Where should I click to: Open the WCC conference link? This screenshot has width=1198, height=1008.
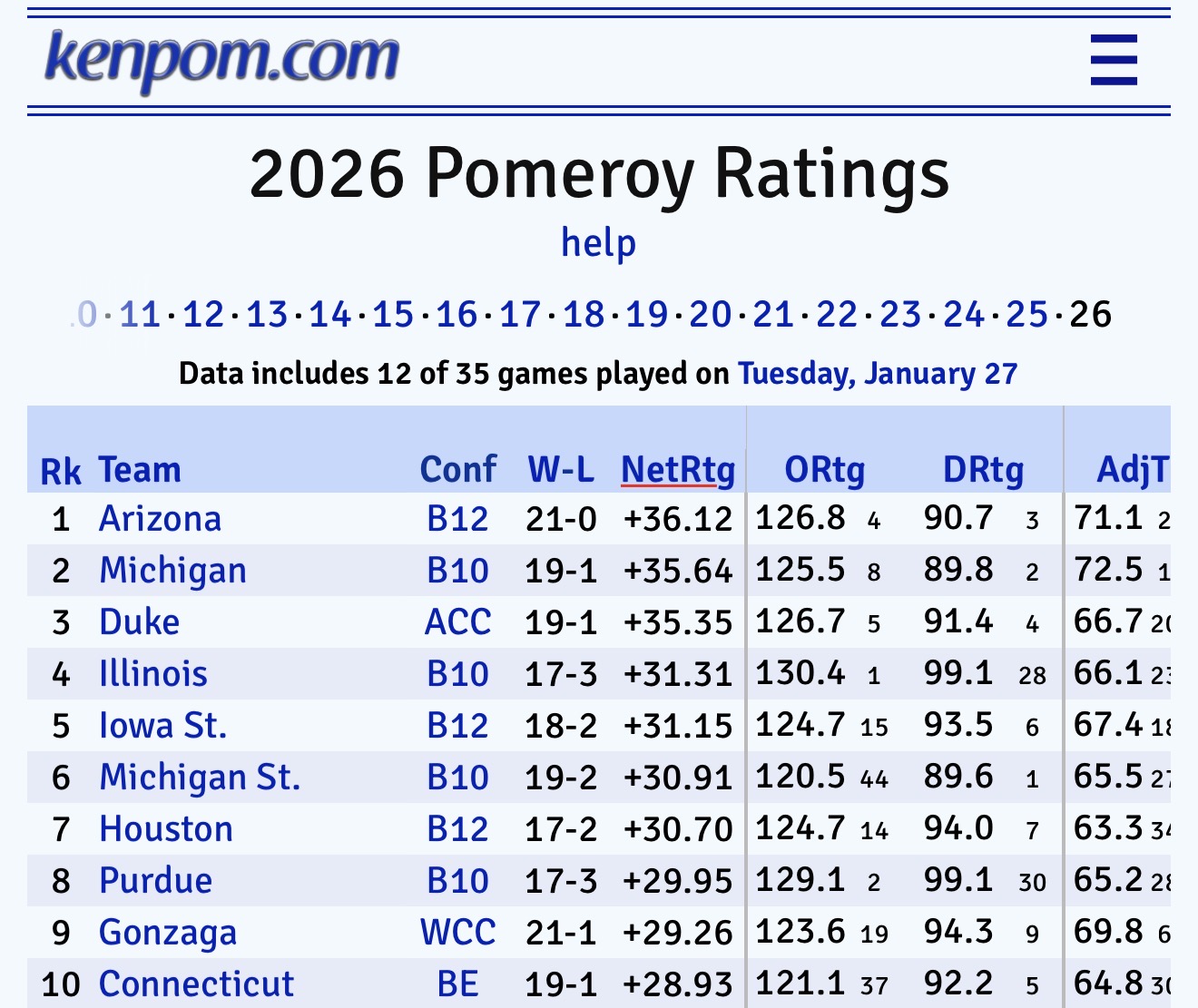(x=457, y=933)
